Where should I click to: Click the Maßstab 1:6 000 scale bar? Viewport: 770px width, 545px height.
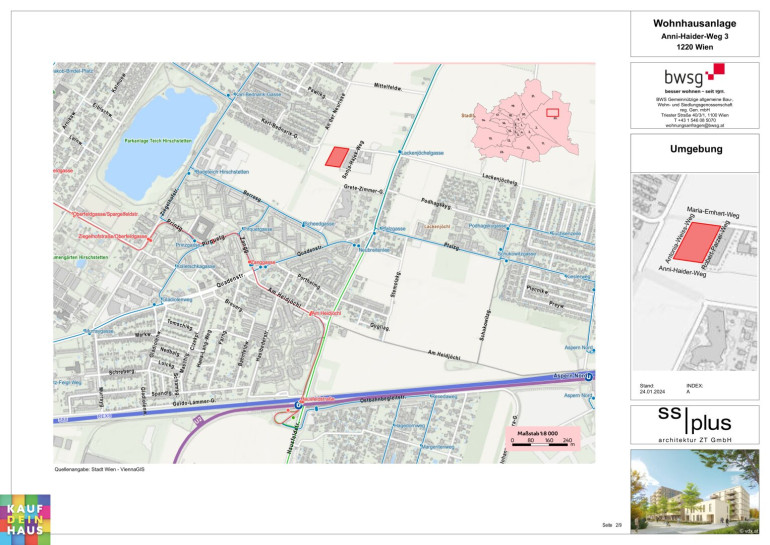[x=542, y=437]
